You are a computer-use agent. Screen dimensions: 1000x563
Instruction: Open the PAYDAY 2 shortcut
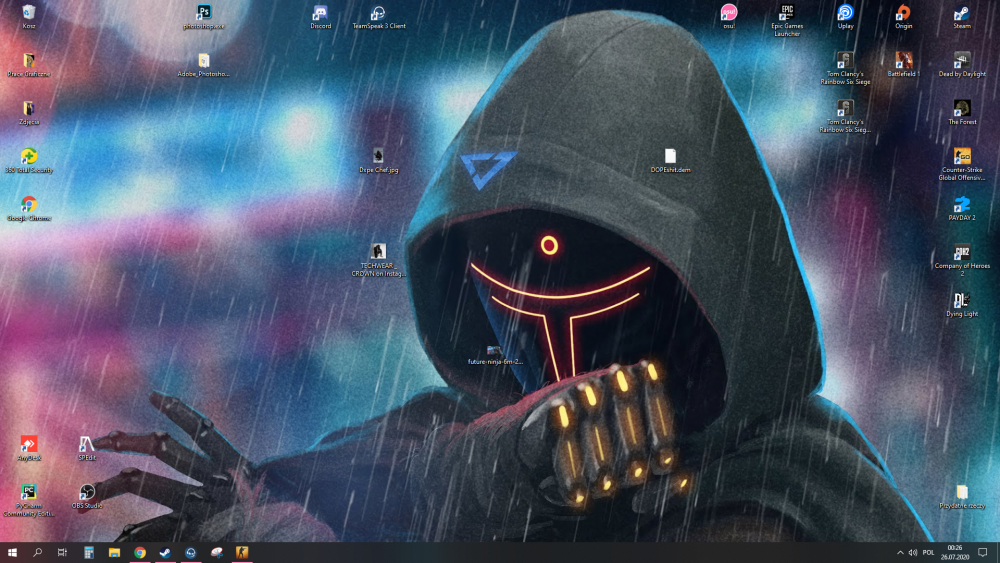point(962,208)
